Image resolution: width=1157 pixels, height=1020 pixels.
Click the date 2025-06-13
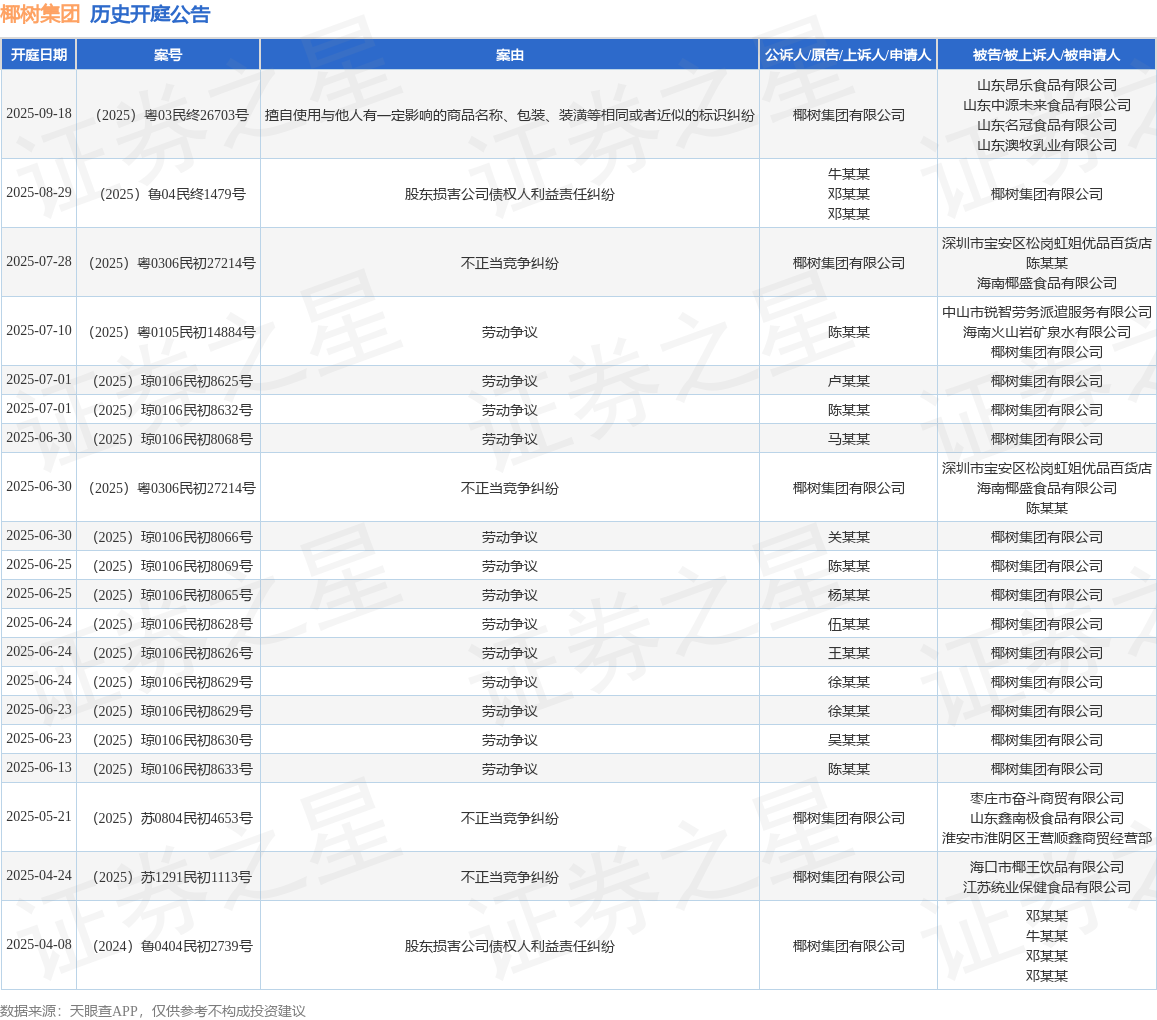(39, 768)
